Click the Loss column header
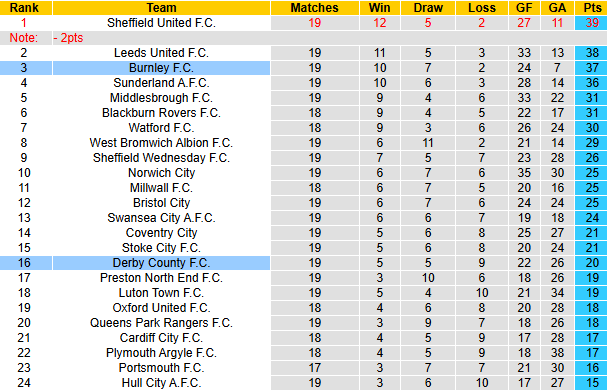Viewport: 607px width, 391px height. (482, 8)
